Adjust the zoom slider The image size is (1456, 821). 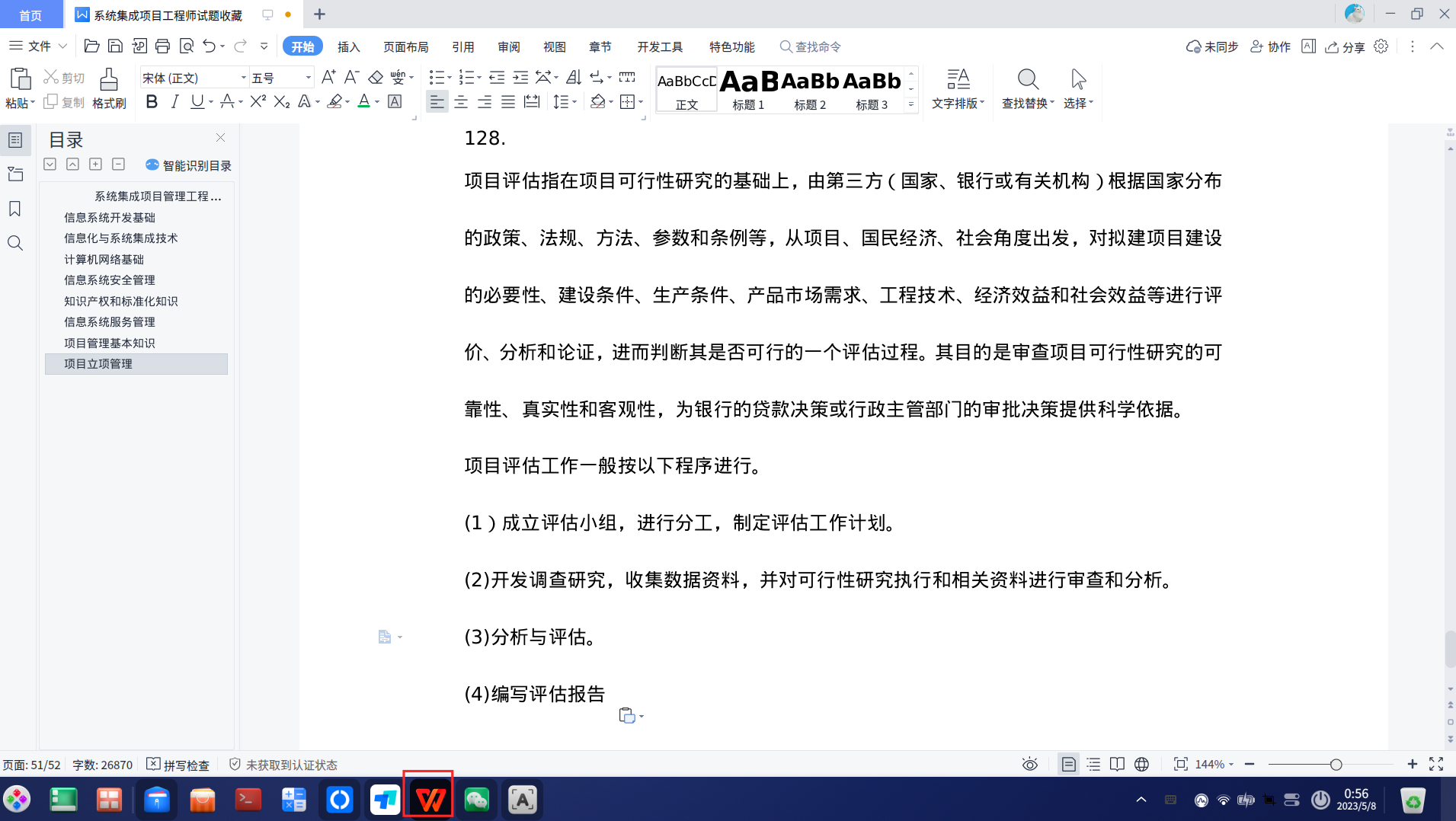tap(1336, 764)
